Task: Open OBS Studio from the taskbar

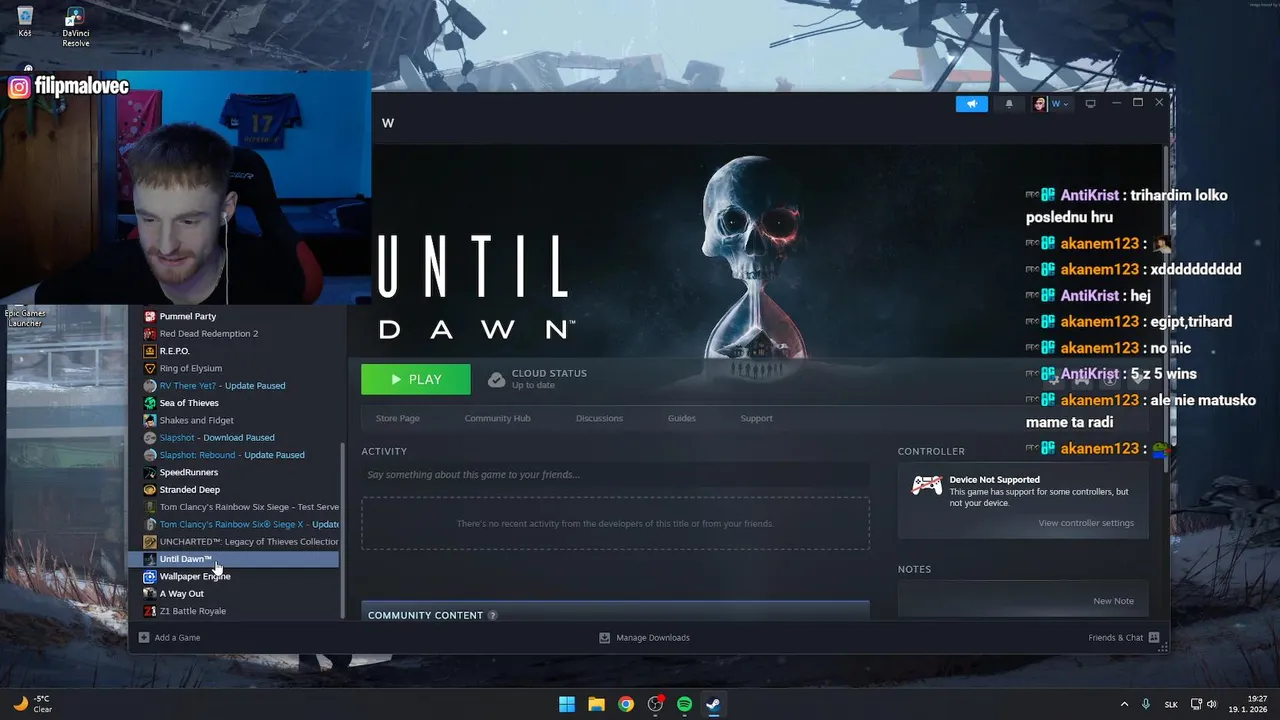Action: [x=655, y=704]
